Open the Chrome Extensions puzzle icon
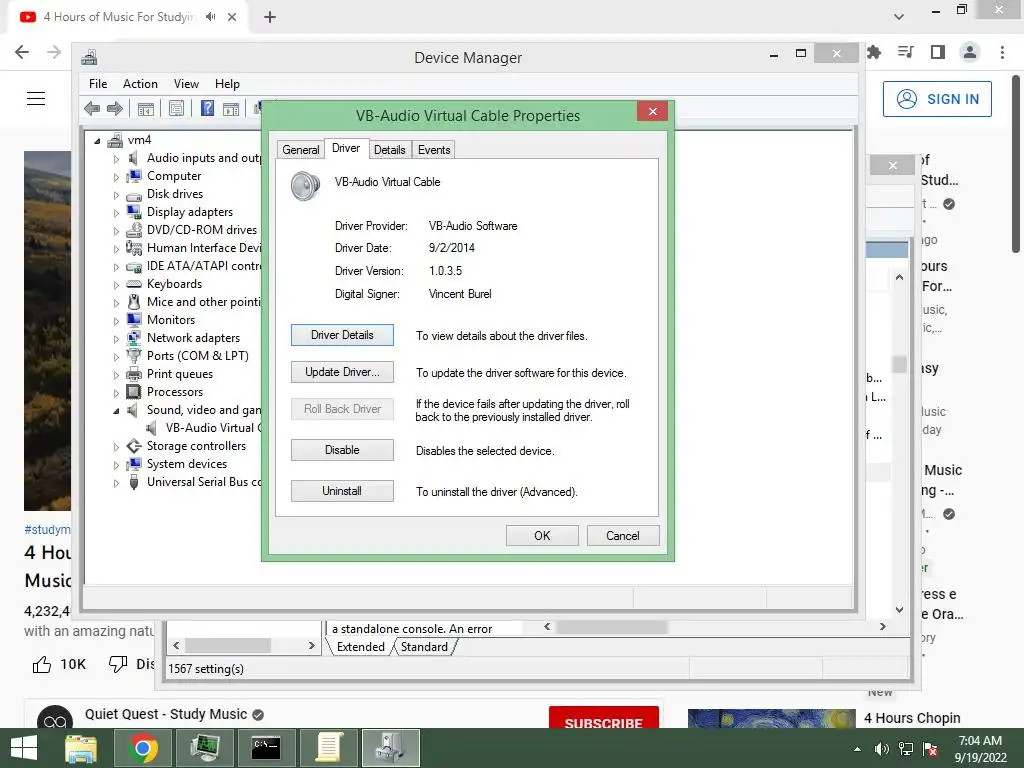This screenshot has height=768, width=1024. click(x=874, y=52)
